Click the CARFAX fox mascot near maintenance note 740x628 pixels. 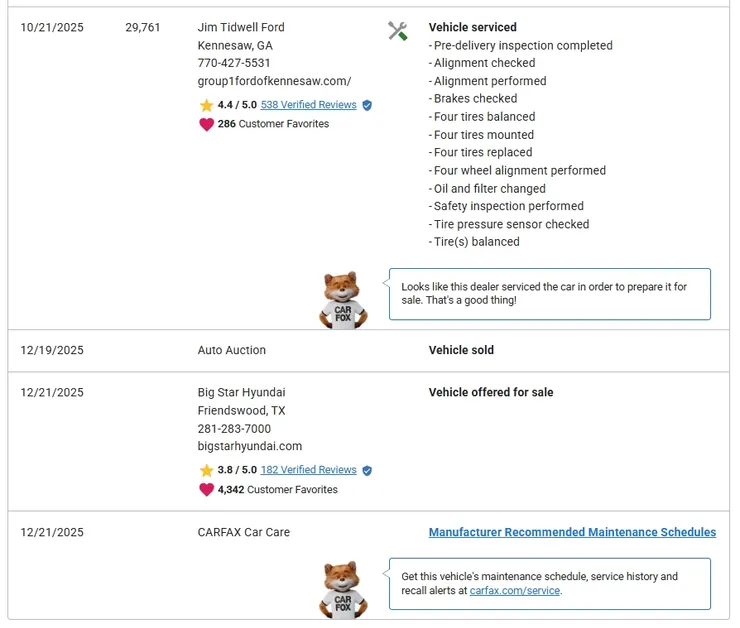[343, 590]
